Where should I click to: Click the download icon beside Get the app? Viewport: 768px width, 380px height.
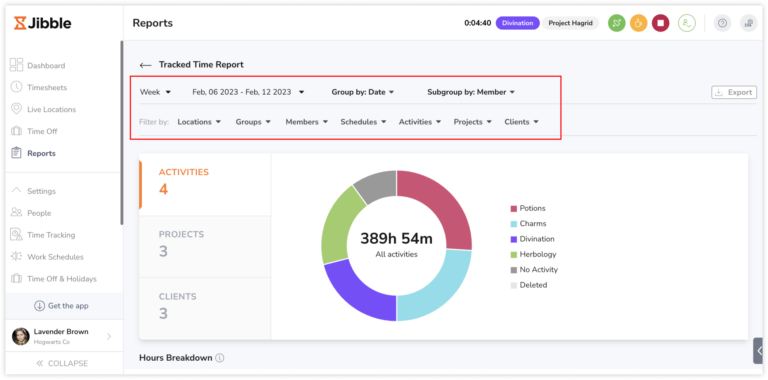tap(39, 306)
